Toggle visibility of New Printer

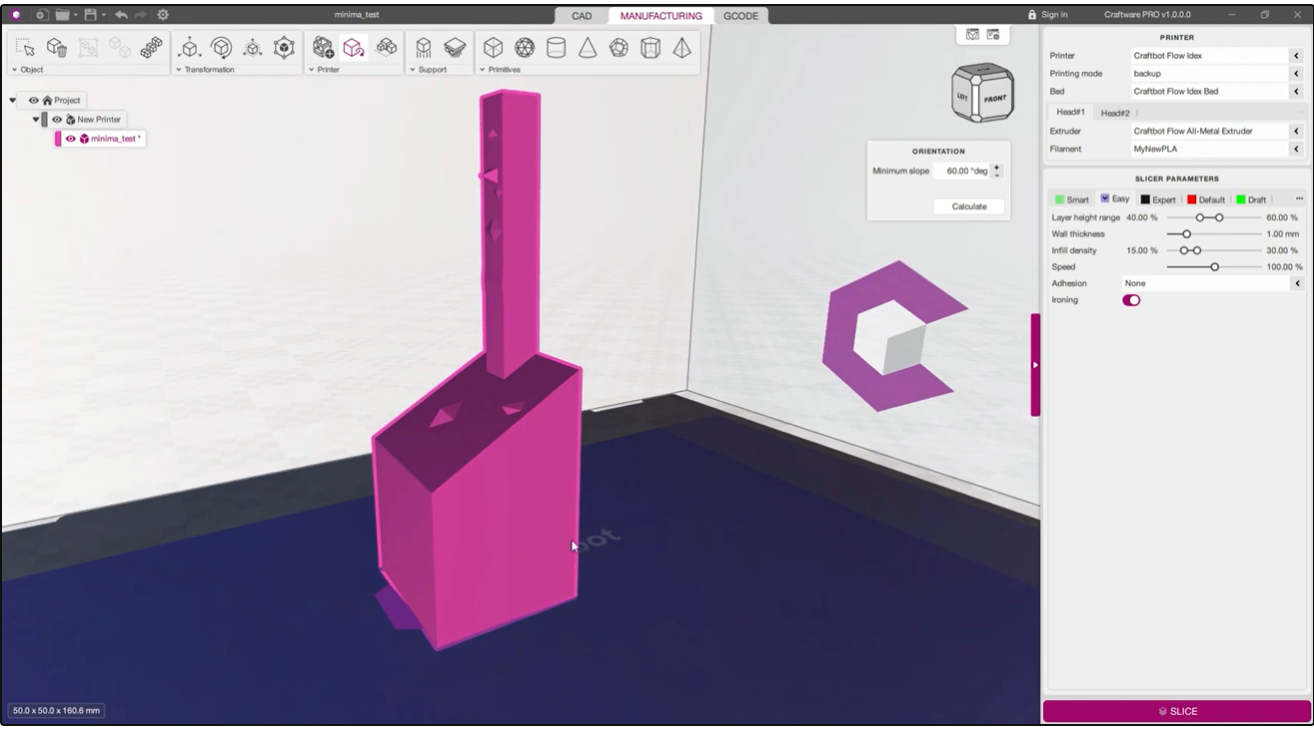point(57,120)
